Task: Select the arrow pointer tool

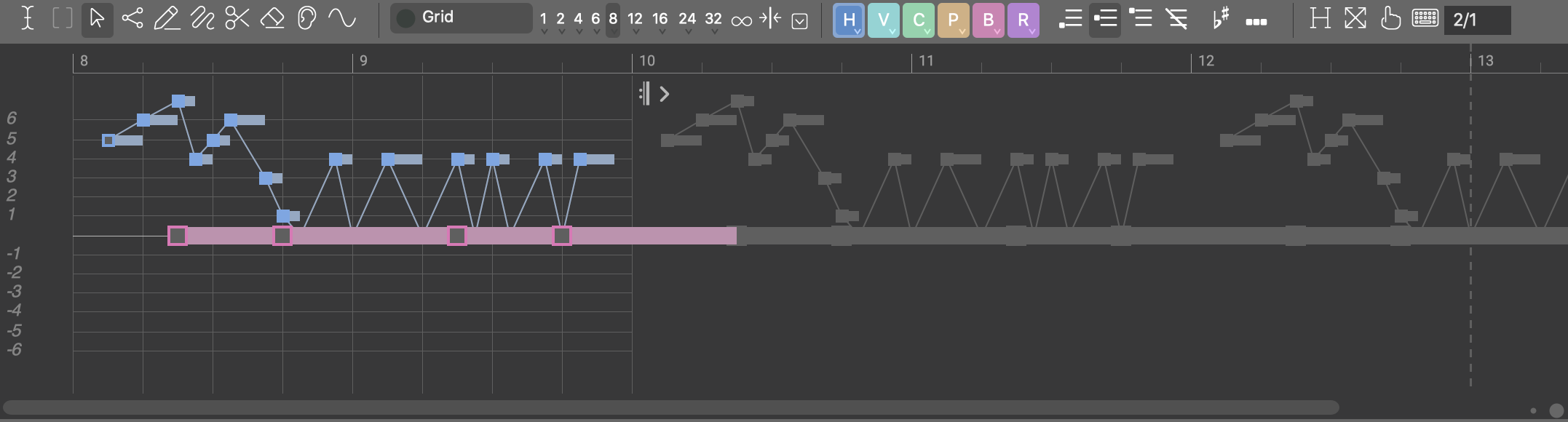Action: 97,19
